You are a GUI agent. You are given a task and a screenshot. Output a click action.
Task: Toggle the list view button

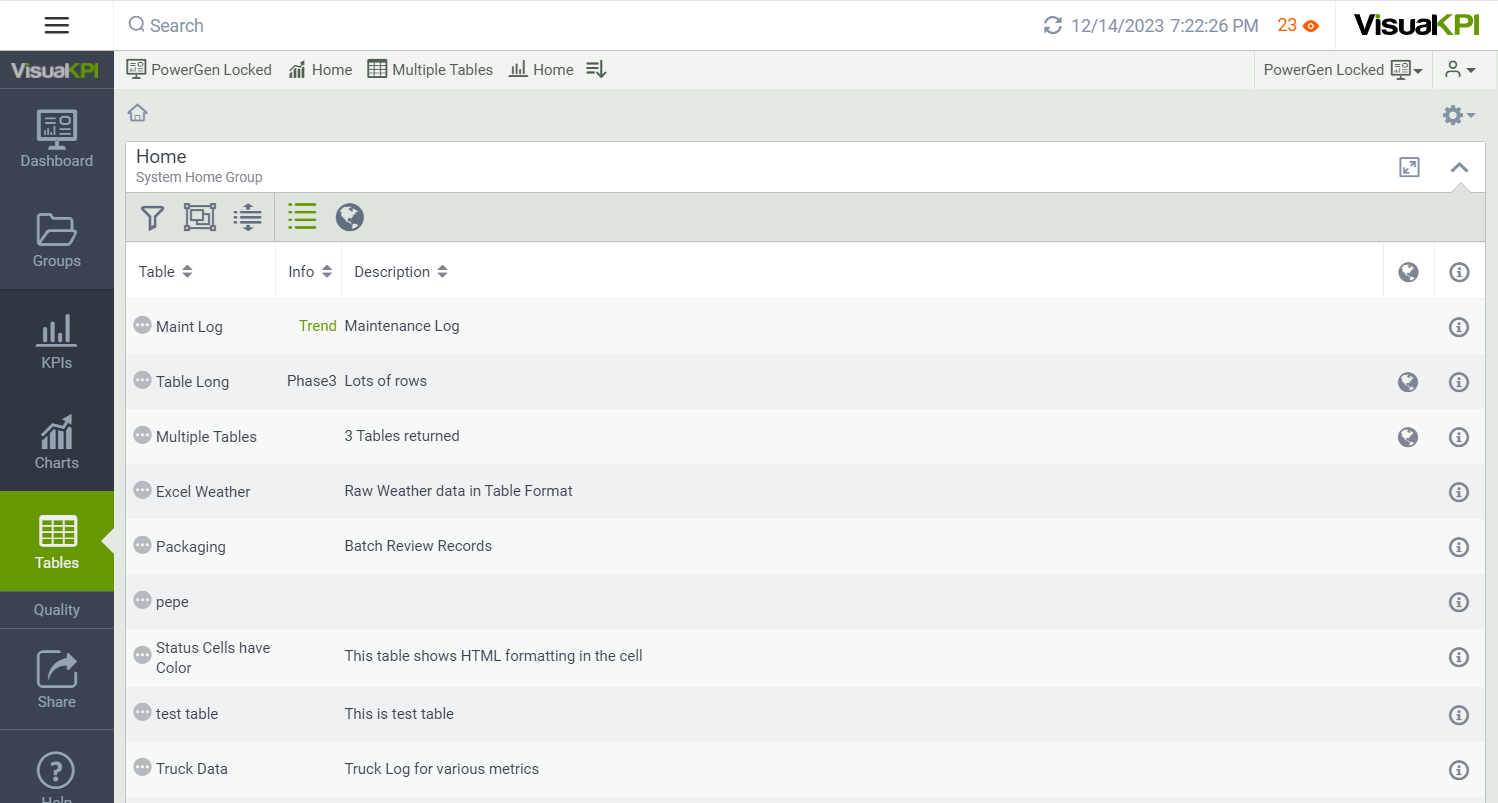302,217
